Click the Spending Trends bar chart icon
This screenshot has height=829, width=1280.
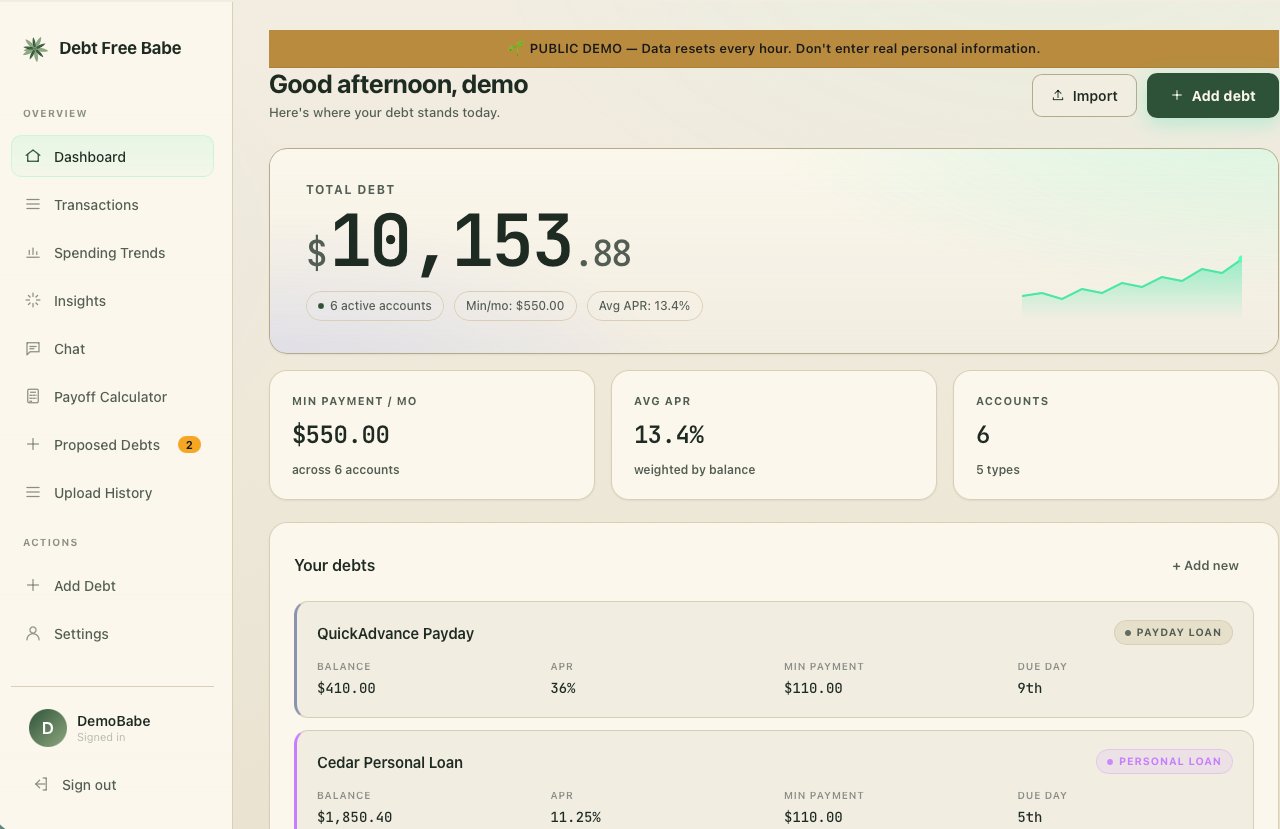33,252
